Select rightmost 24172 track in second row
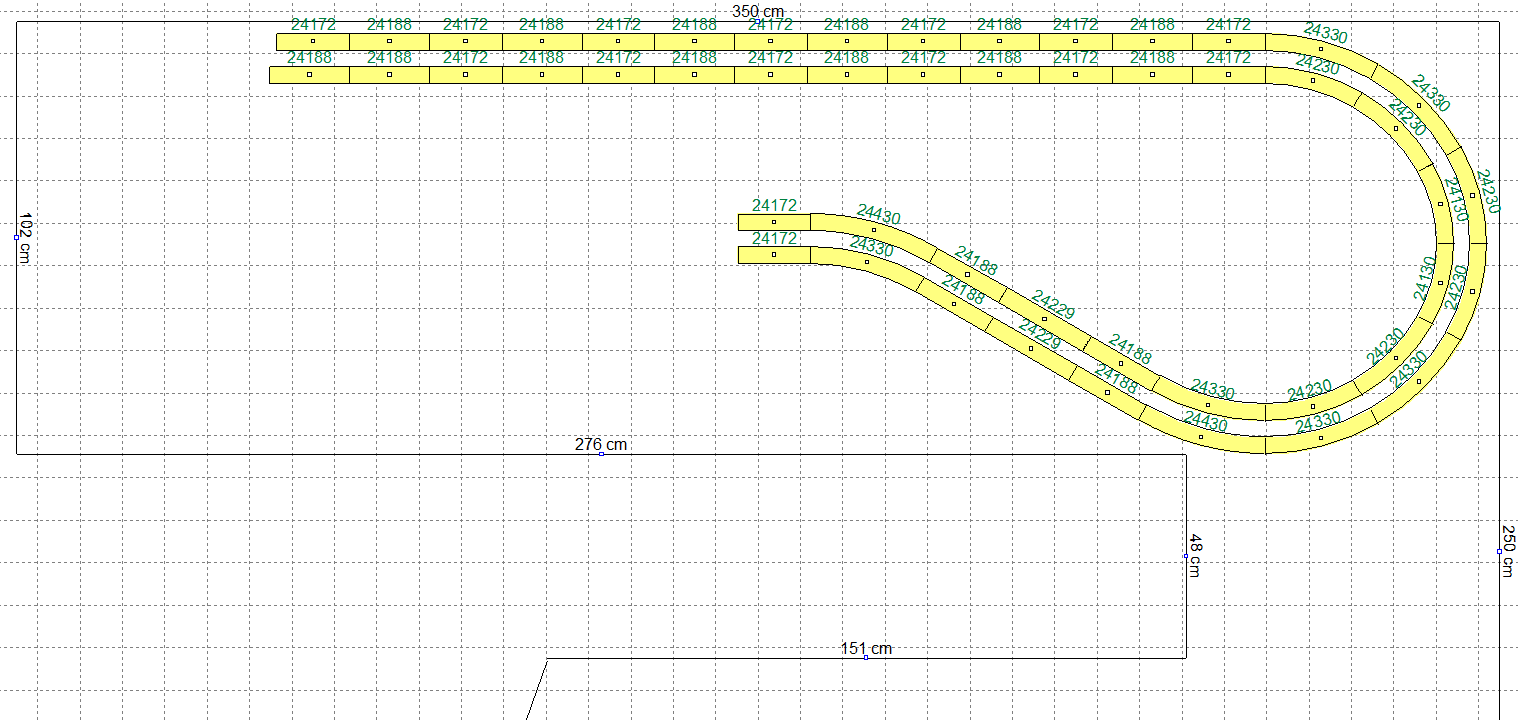Image resolution: width=1518 pixels, height=720 pixels. click(x=1228, y=74)
